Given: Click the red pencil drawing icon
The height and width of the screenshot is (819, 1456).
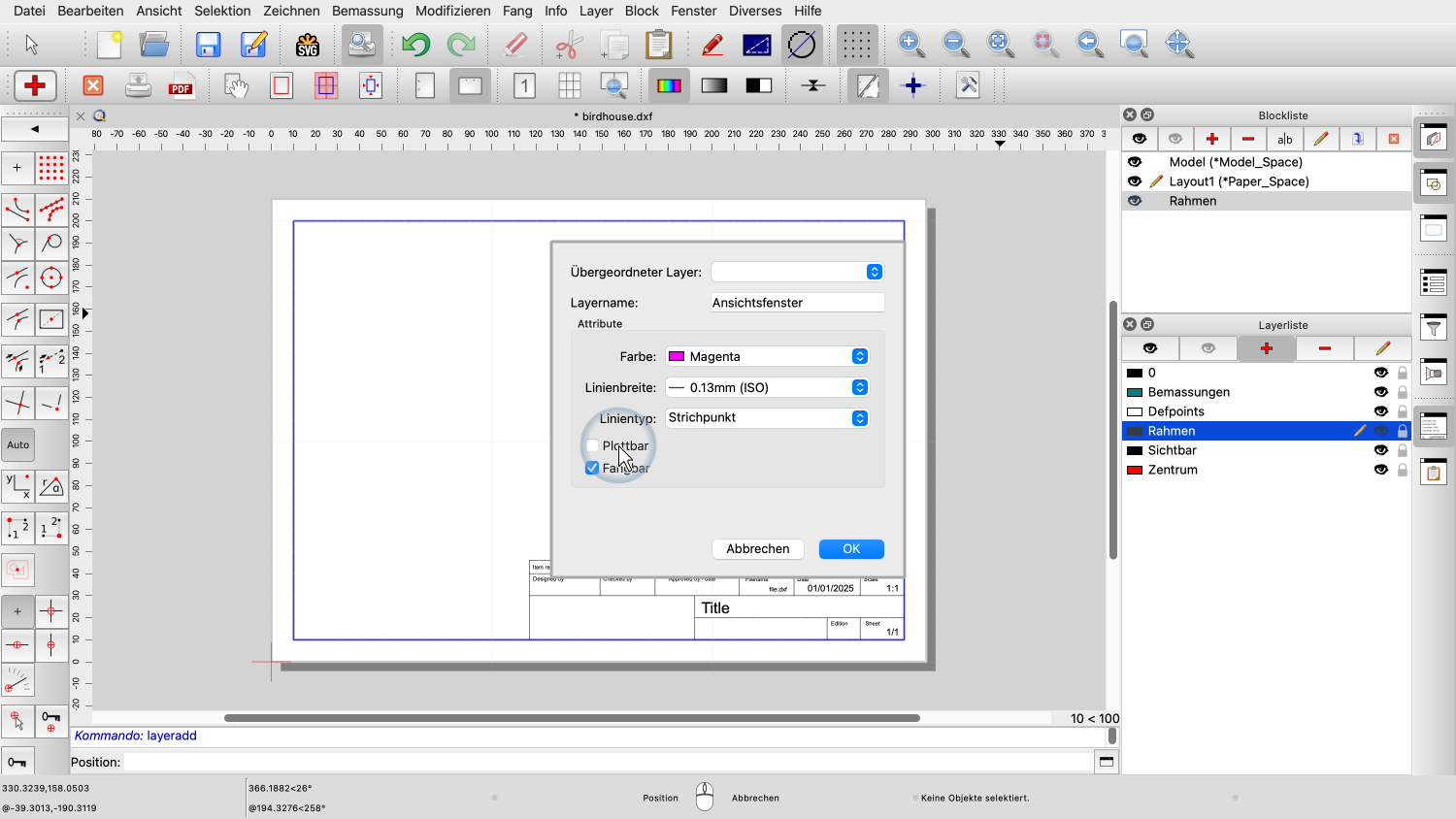Looking at the screenshot, I should [x=711, y=45].
